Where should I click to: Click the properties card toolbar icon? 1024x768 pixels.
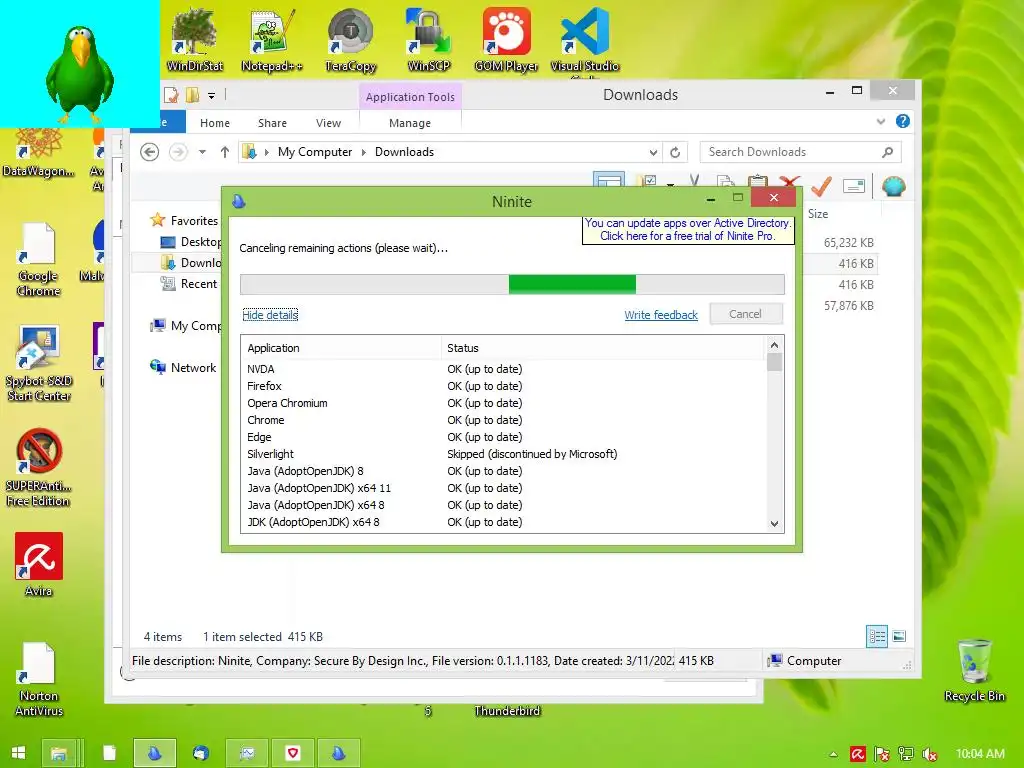click(x=854, y=186)
